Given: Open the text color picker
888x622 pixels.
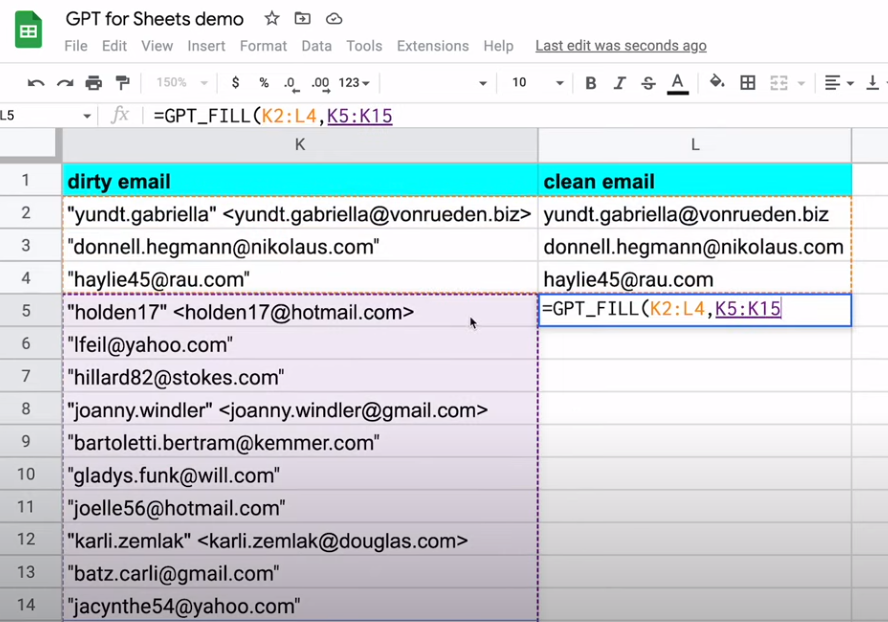Looking at the screenshot, I should pyautogui.click(x=677, y=84).
